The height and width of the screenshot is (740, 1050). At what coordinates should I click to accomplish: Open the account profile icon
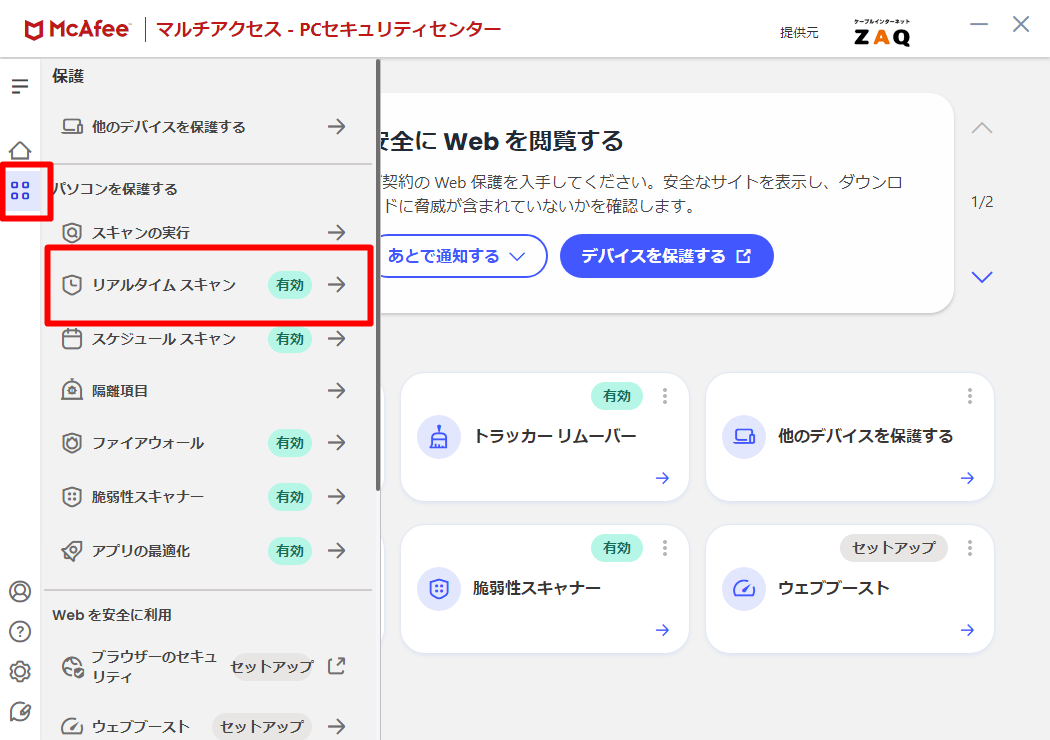click(x=20, y=591)
